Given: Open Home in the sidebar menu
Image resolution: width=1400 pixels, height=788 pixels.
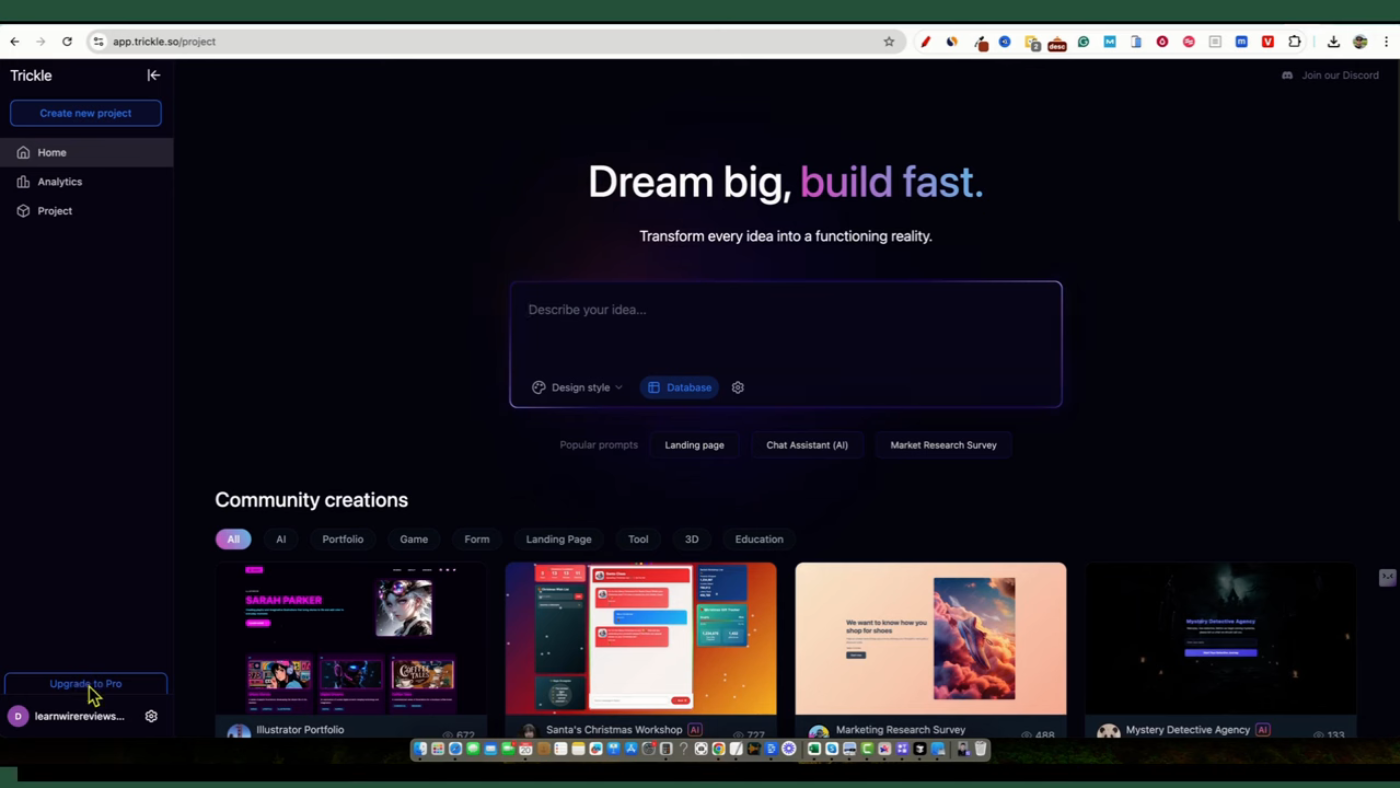Looking at the screenshot, I should 86,153.
